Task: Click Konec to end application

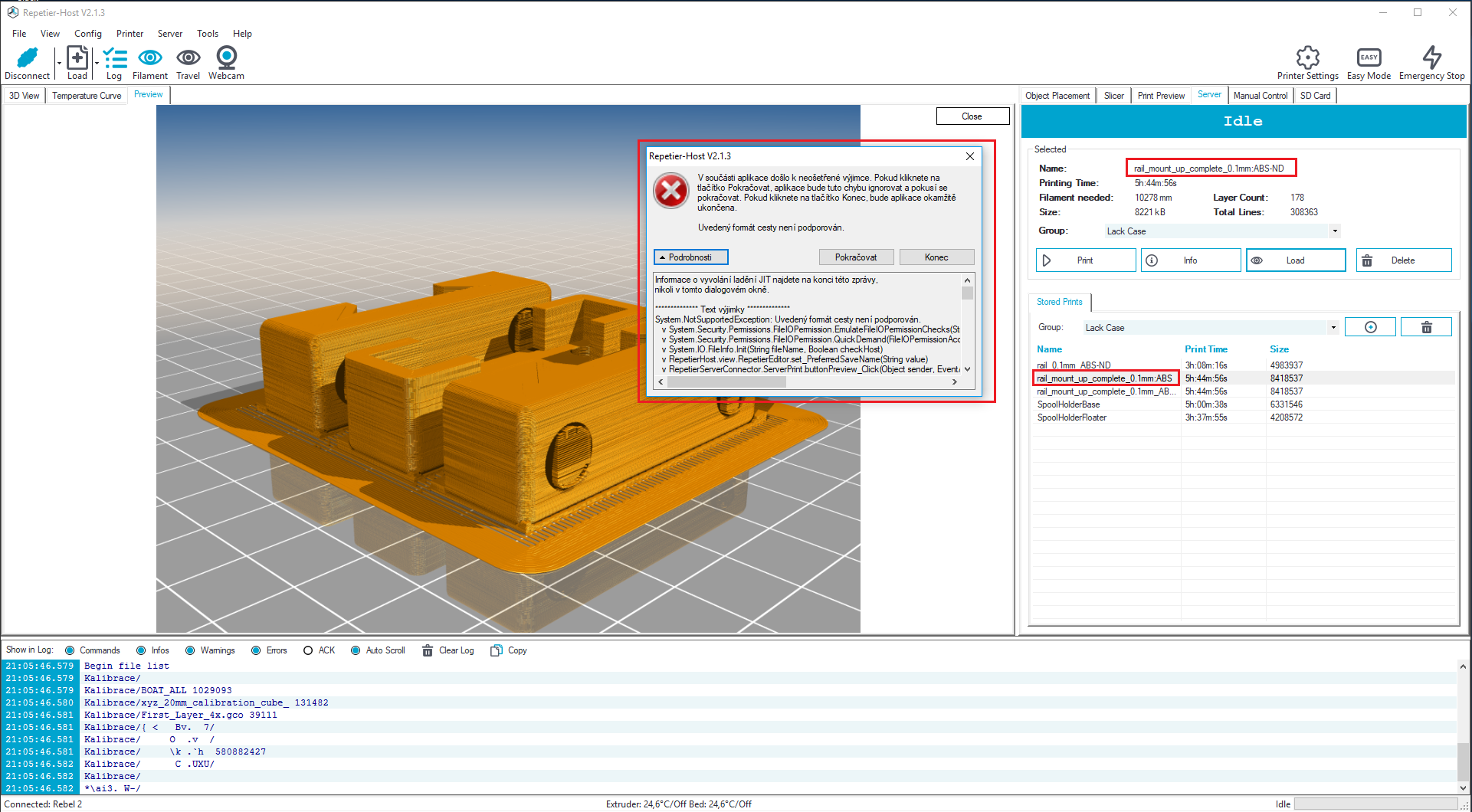Action: click(x=936, y=257)
